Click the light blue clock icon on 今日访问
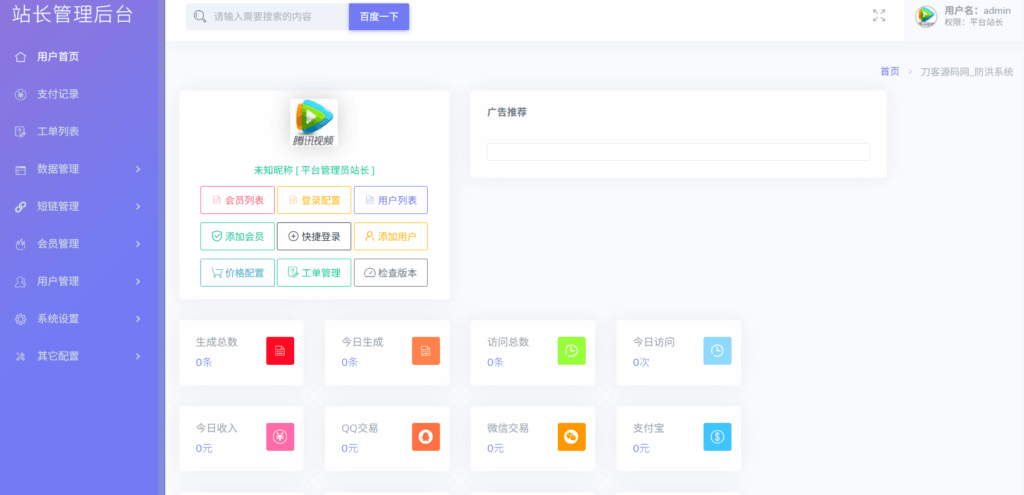 click(x=717, y=351)
